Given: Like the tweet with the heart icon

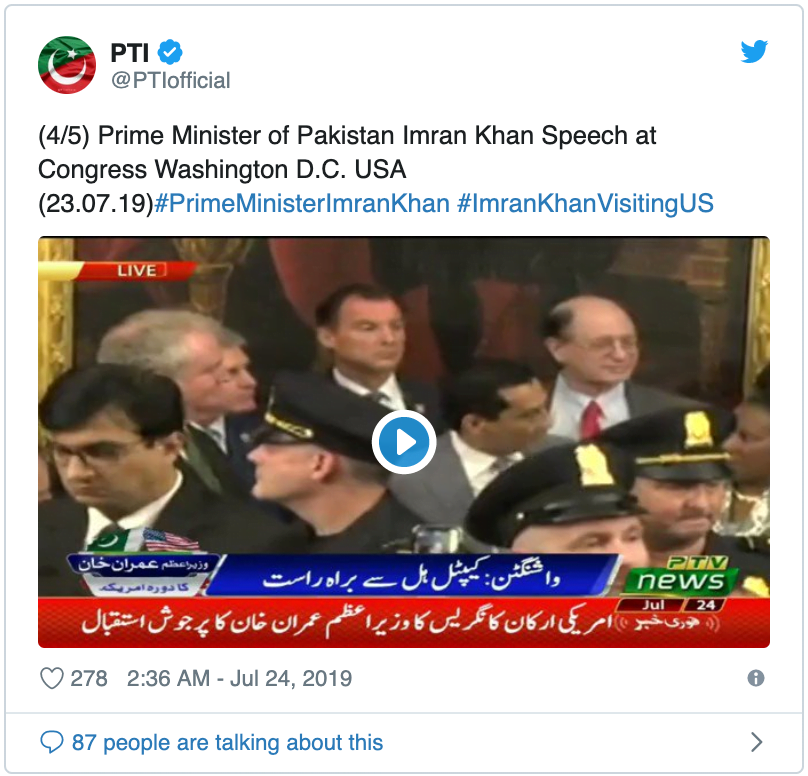Looking at the screenshot, I should tap(52, 678).
